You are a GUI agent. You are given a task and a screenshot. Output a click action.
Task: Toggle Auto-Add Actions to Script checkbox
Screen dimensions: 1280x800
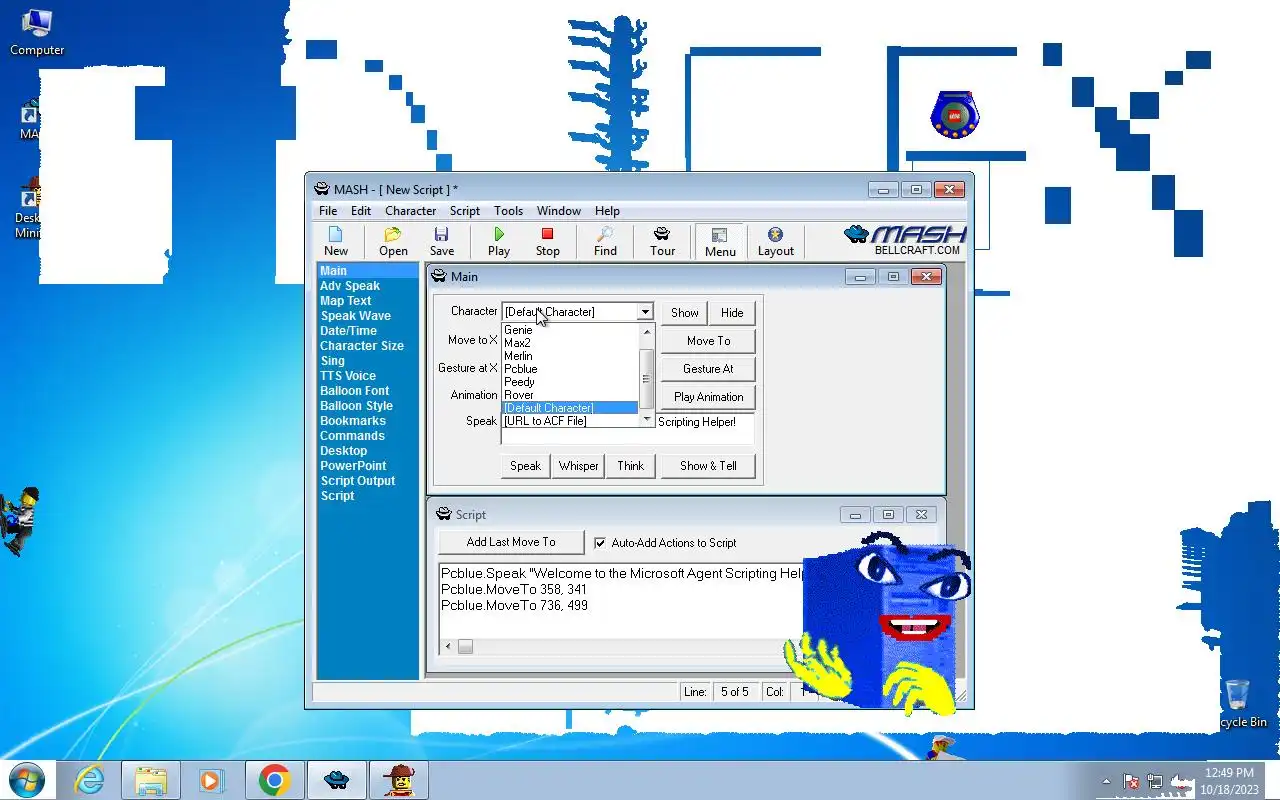tap(600, 543)
